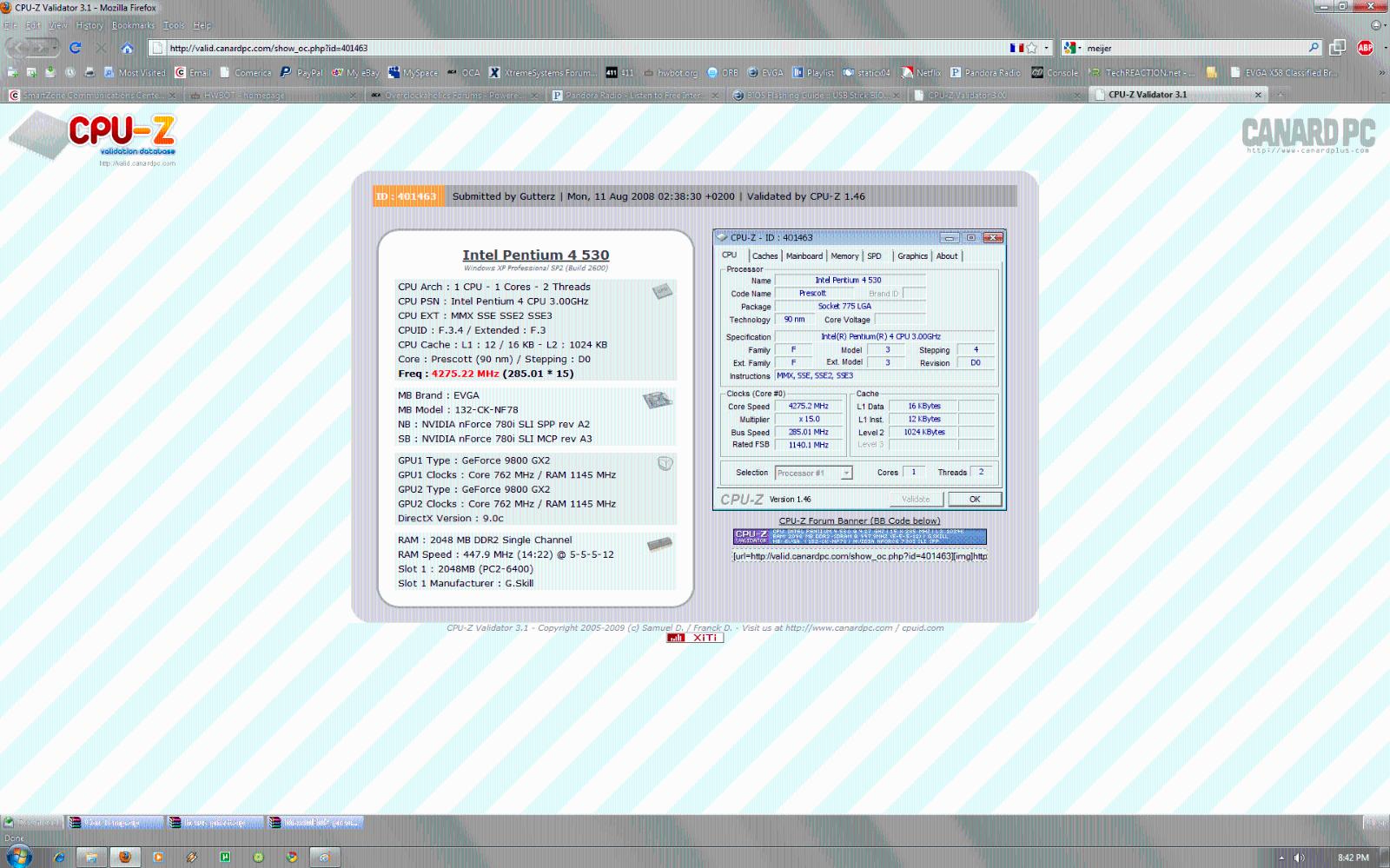Open Google Chrome from the taskbar
This screenshot has height=868, width=1390.
click(x=292, y=857)
